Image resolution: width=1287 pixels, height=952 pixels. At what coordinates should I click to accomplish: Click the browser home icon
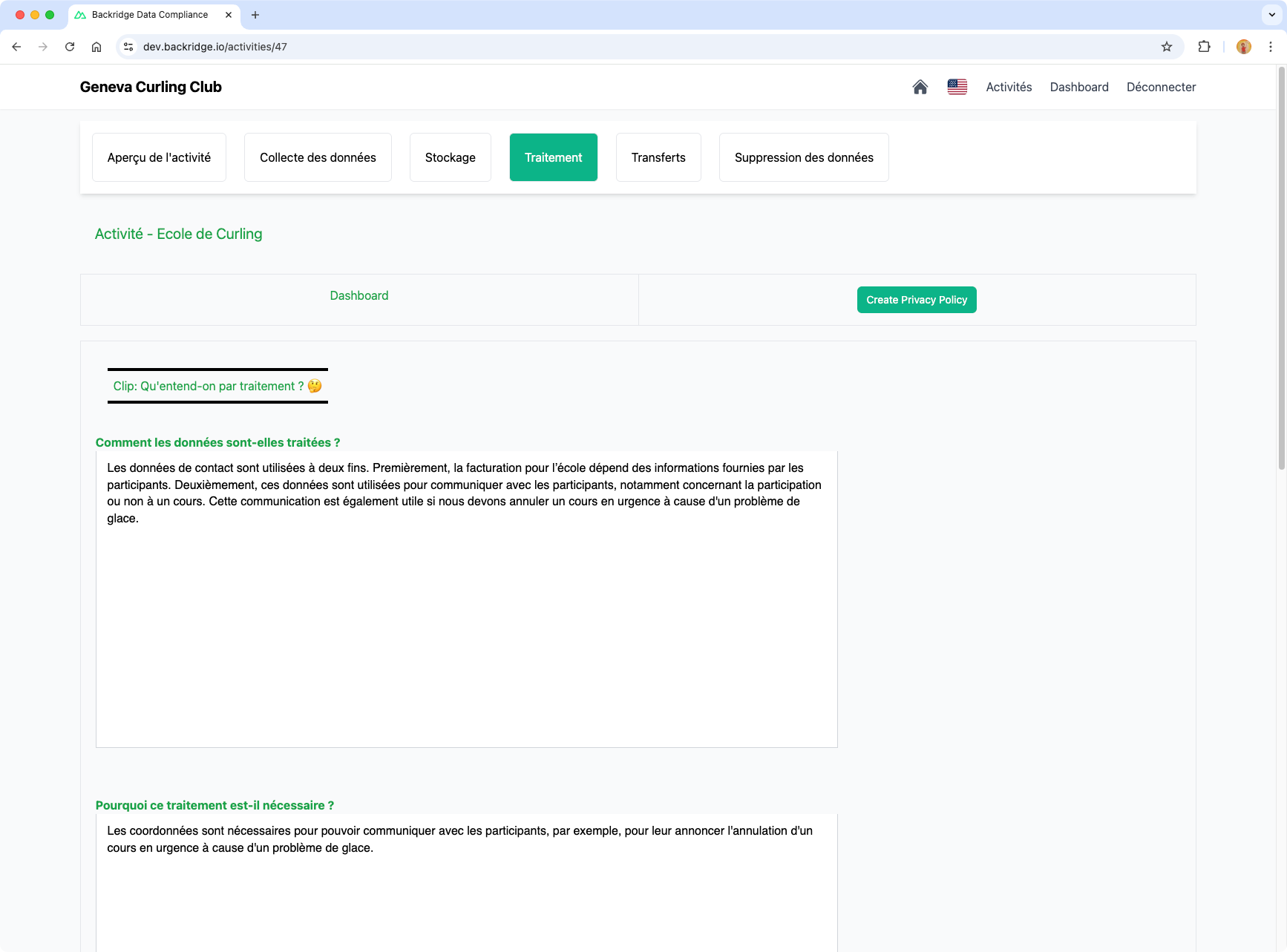[96, 46]
